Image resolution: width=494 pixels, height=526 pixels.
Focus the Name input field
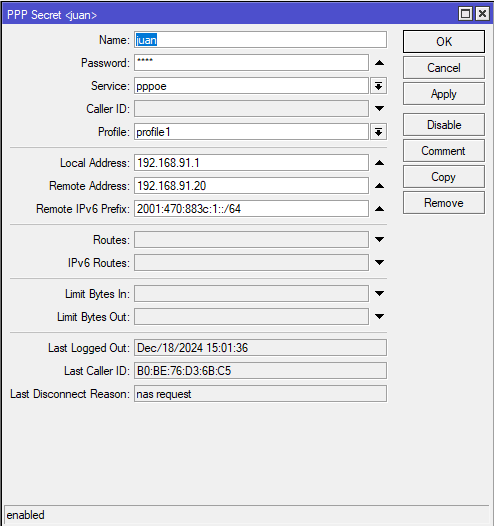click(x=260, y=40)
